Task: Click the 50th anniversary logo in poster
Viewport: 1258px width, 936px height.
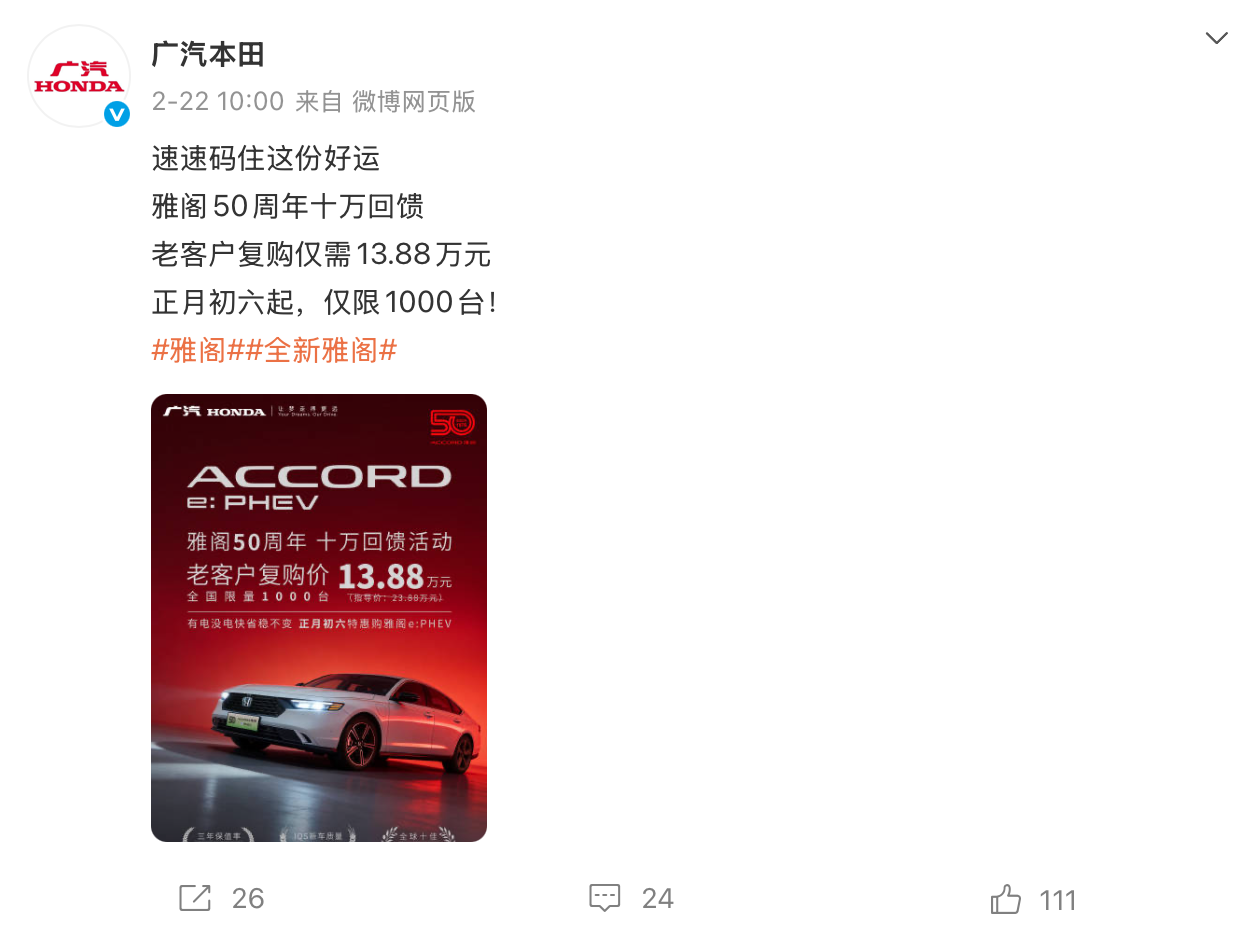Action: point(453,425)
